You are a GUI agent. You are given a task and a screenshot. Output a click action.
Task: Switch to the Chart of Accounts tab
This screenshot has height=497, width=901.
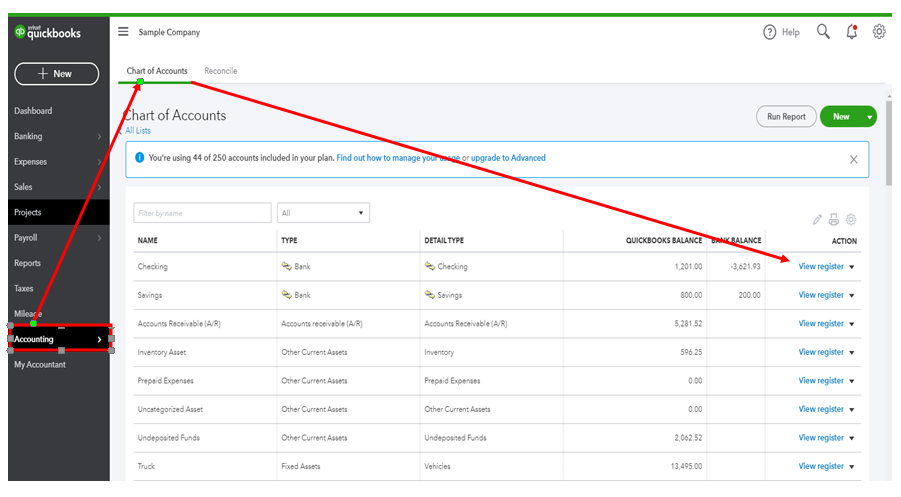click(x=157, y=71)
